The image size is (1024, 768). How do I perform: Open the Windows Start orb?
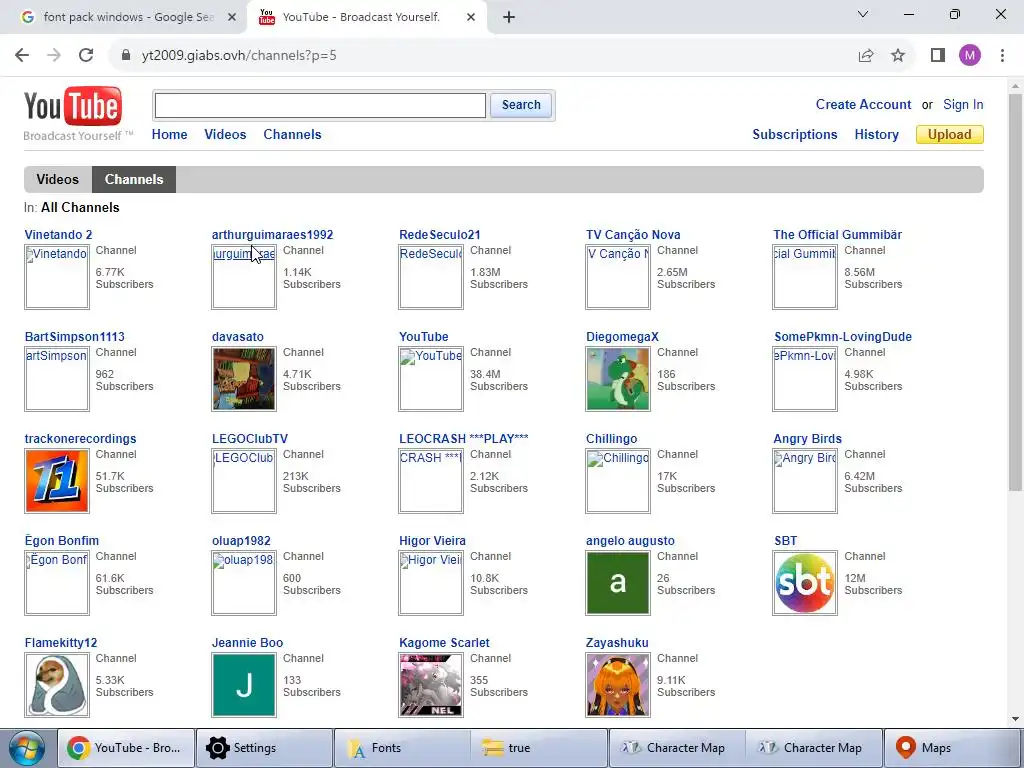pyautogui.click(x=27, y=748)
